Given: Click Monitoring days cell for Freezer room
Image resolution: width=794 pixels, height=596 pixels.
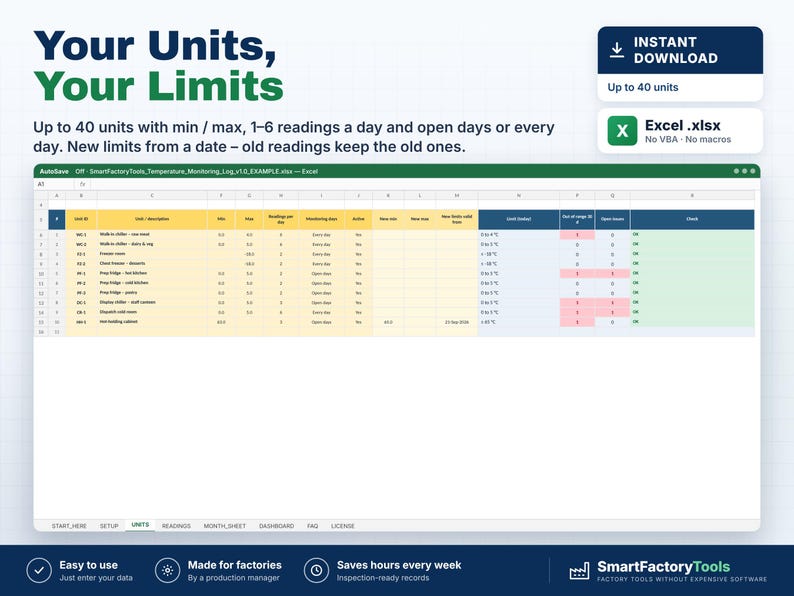Looking at the screenshot, I should tap(322, 254).
